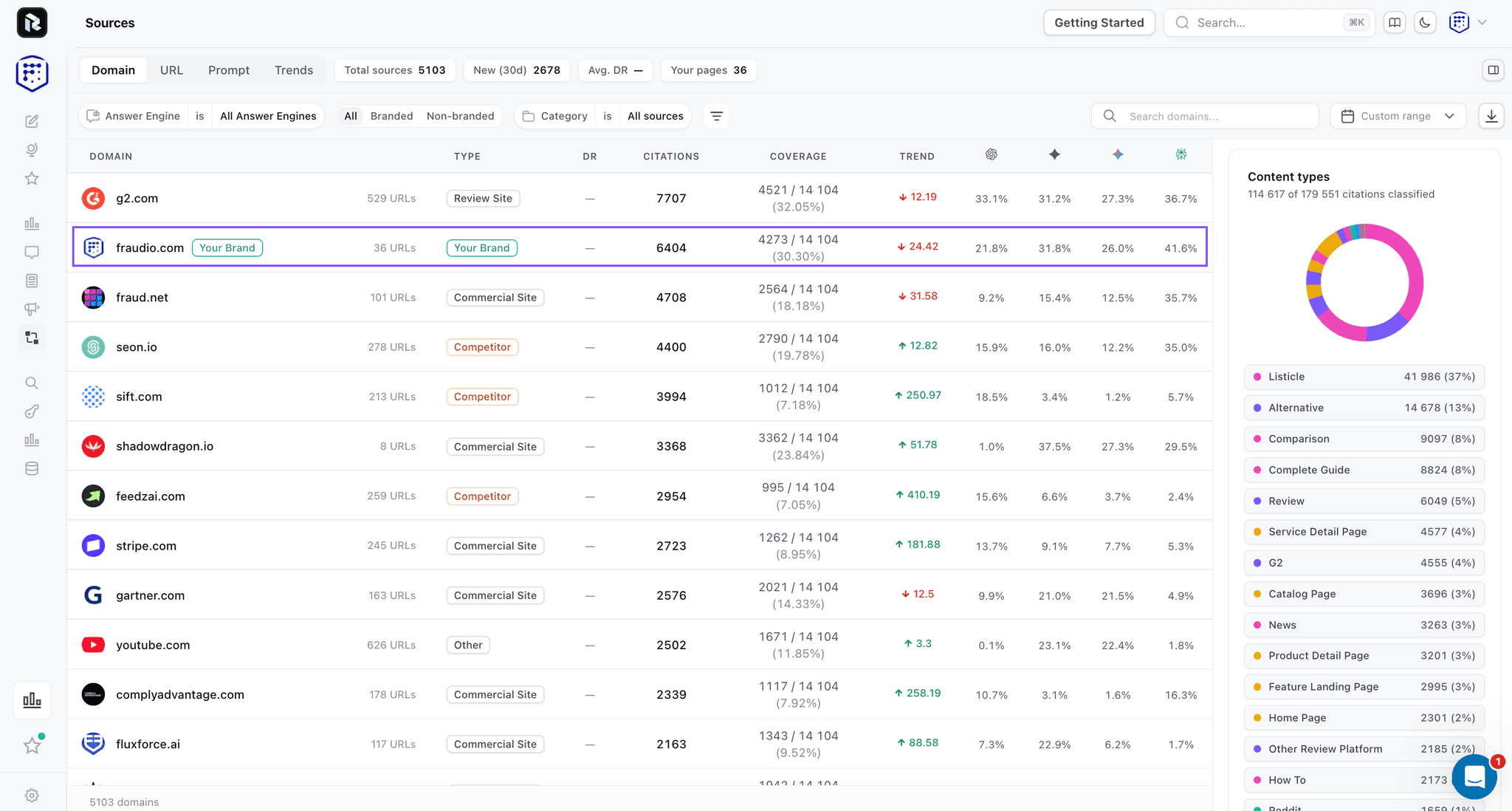
Task: Click the sidebar database icon
Action: pyautogui.click(x=32, y=468)
